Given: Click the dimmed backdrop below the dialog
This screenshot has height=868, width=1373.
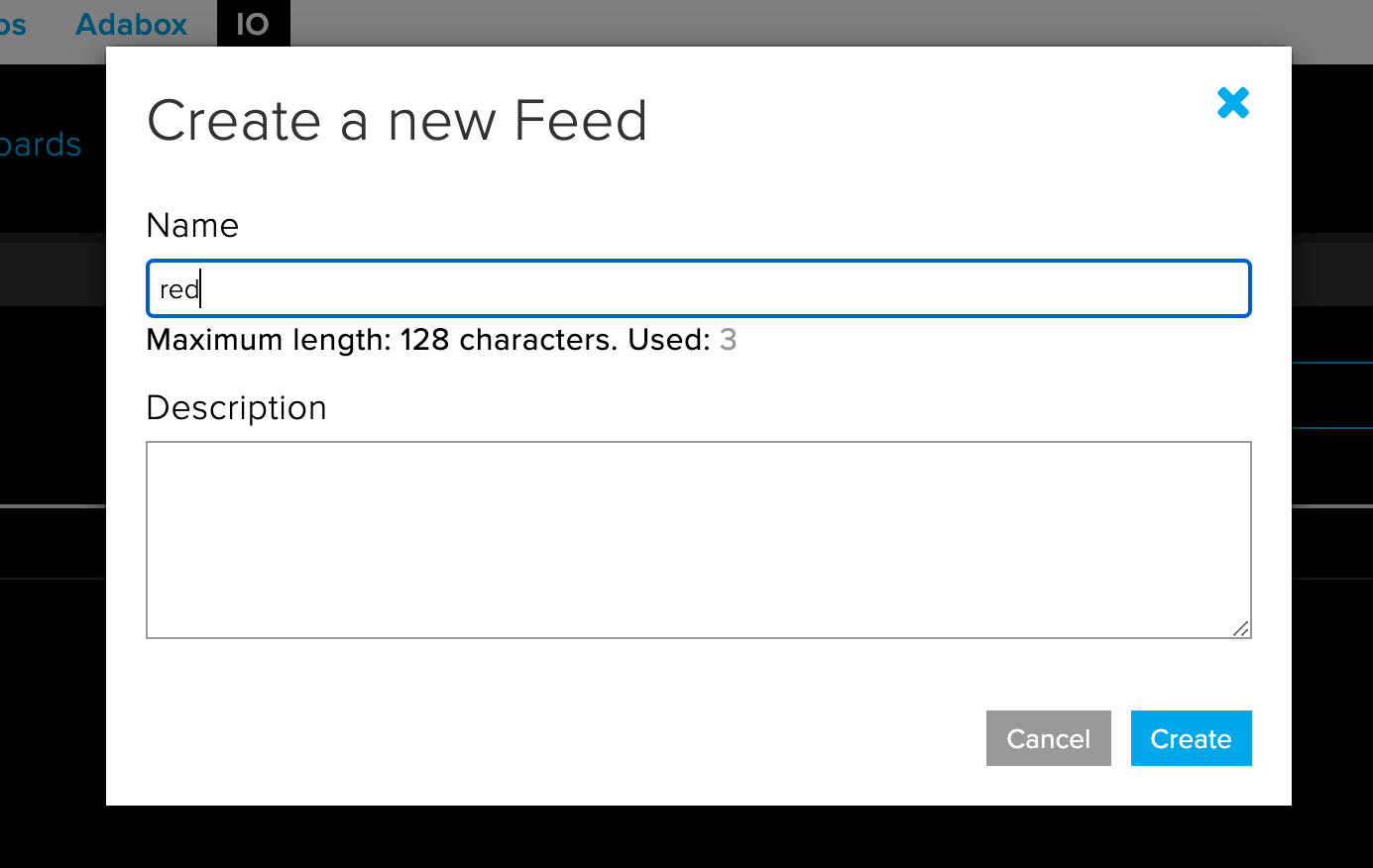Looking at the screenshot, I should [x=686, y=837].
